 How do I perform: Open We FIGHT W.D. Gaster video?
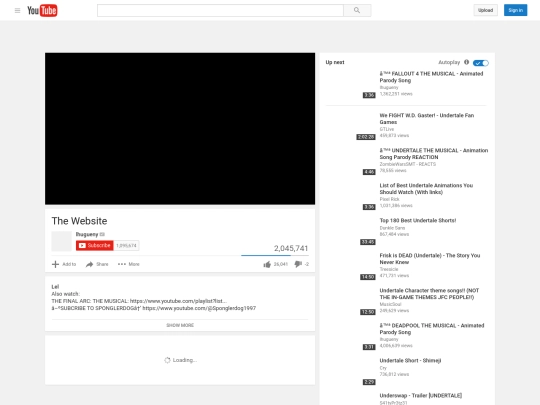point(427,118)
